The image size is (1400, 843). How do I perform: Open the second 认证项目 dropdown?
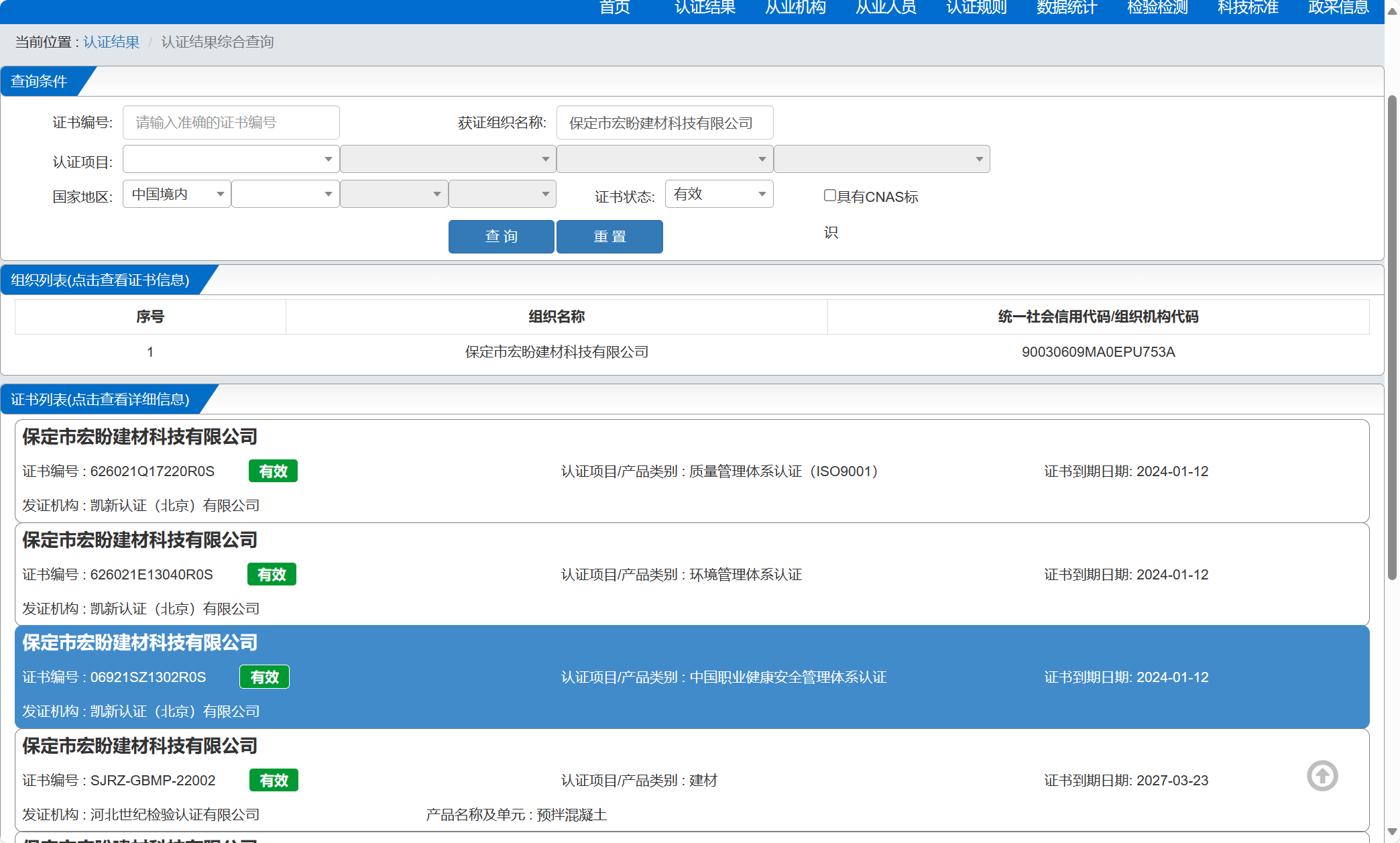coord(448,159)
